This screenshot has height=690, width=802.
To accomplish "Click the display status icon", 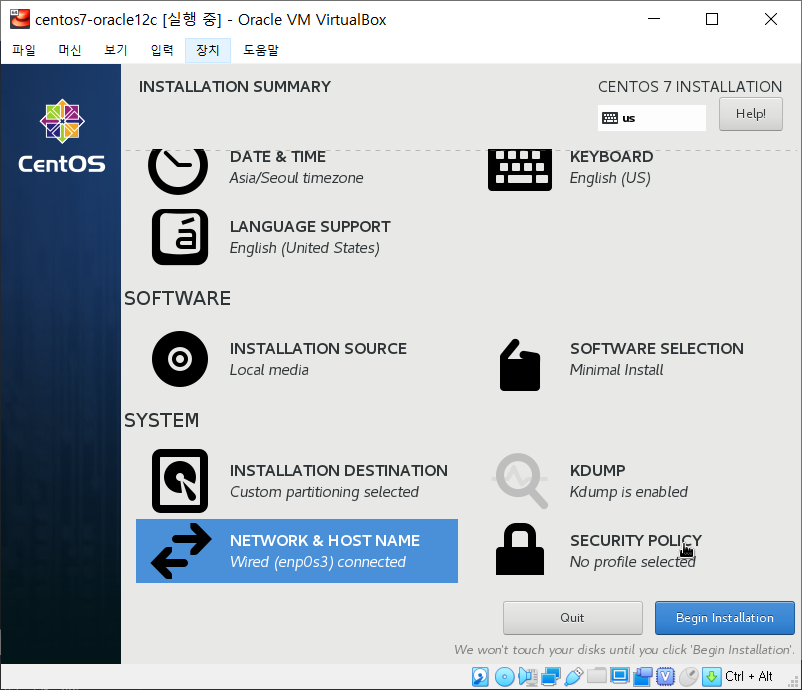I will [620, 677].
